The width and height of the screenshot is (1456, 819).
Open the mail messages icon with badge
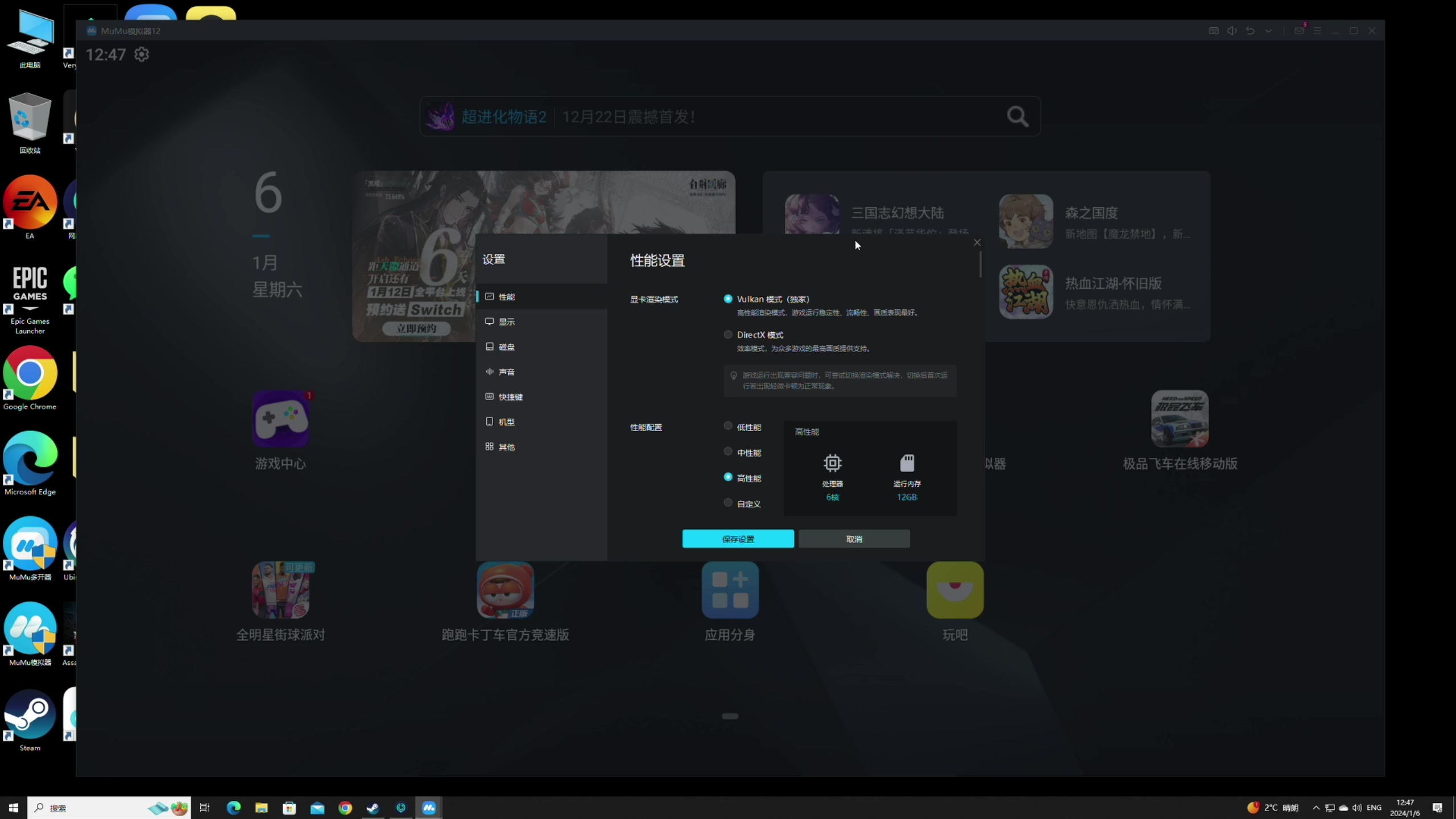click(1299, 30)
